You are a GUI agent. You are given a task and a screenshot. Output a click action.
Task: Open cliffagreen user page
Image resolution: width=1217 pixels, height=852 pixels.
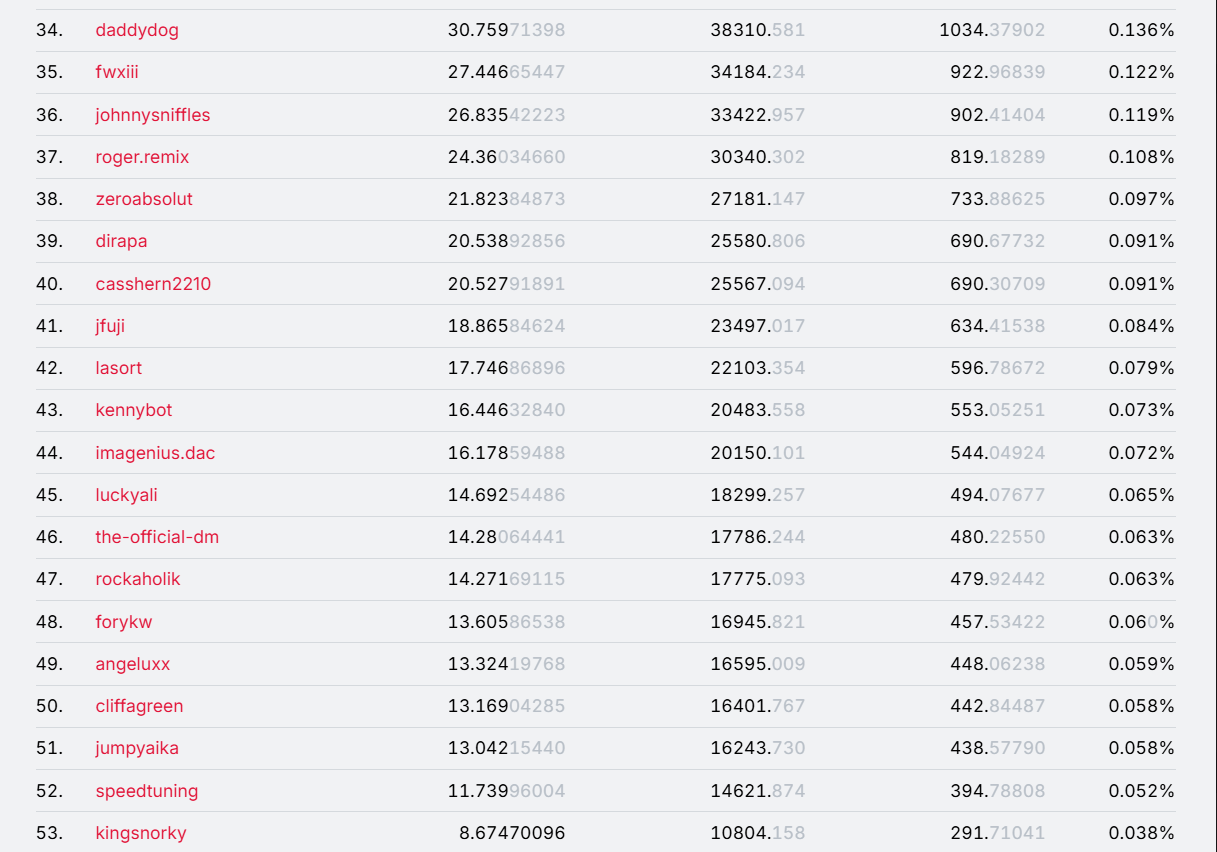point(139,706)
